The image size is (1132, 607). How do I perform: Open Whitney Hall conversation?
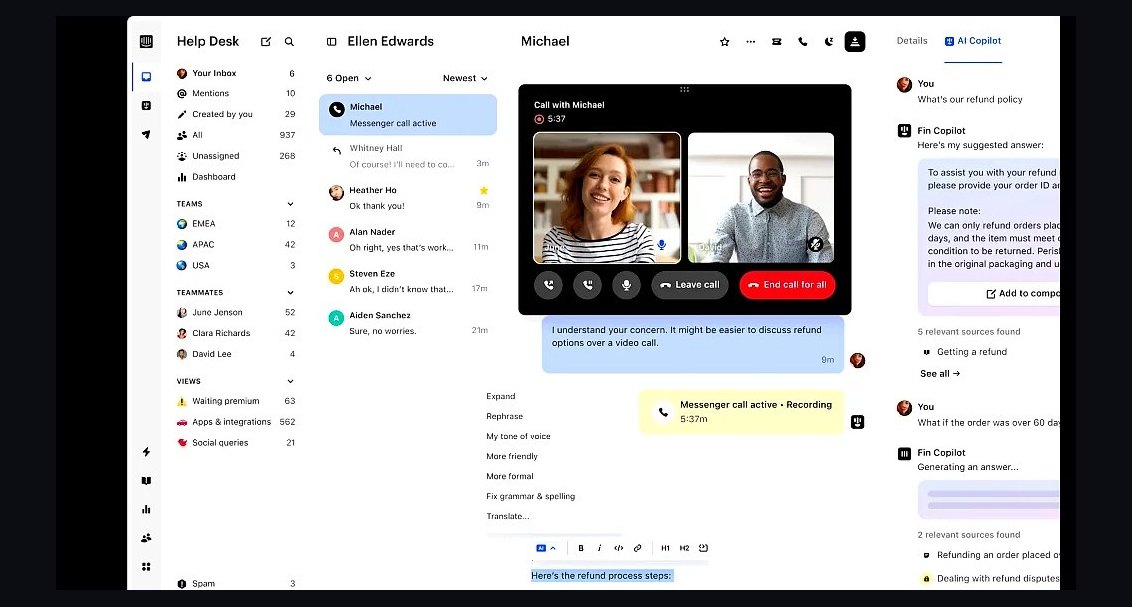coord(408,156)
